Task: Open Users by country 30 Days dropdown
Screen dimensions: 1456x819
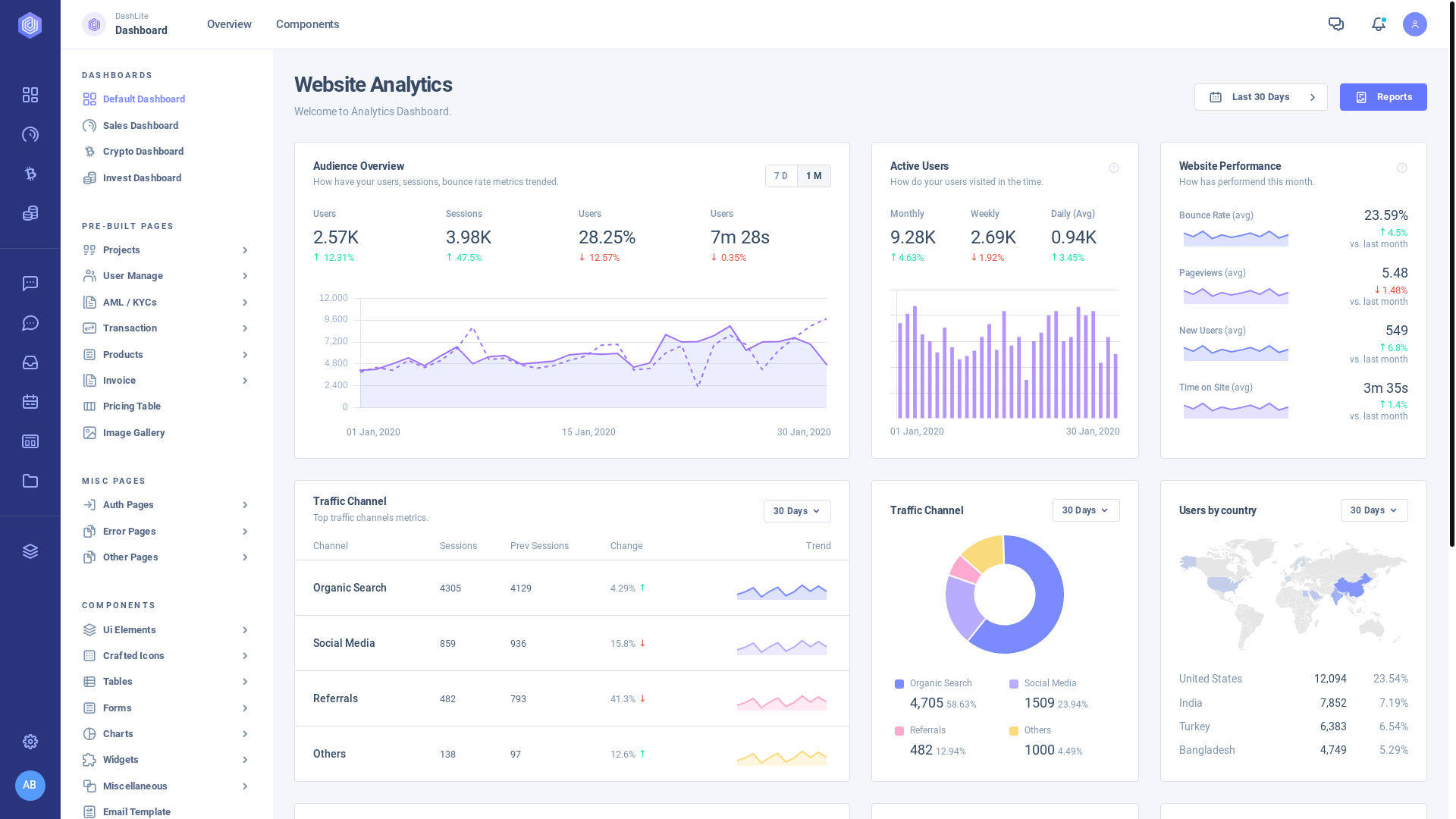Action: coord(1373,510)
